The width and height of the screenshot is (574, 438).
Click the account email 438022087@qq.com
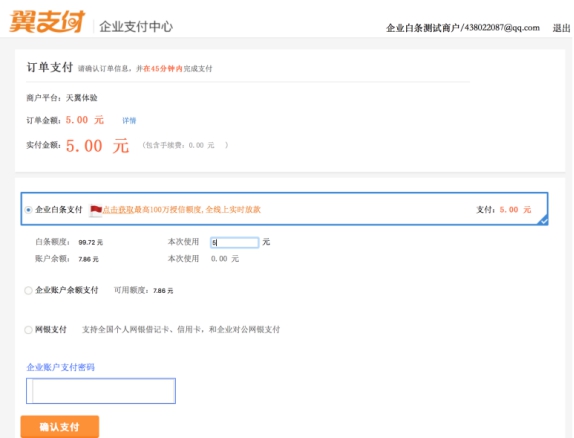point(502,28)
